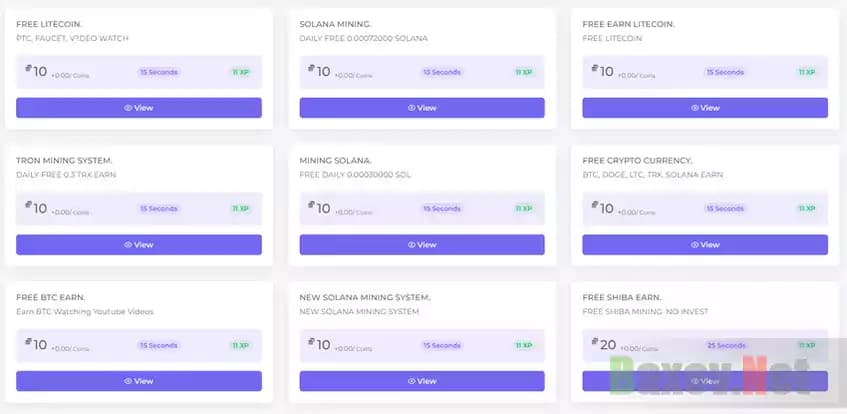Click the 11 XP badge on FREE EARN LITECOIN

click(805, 72)
